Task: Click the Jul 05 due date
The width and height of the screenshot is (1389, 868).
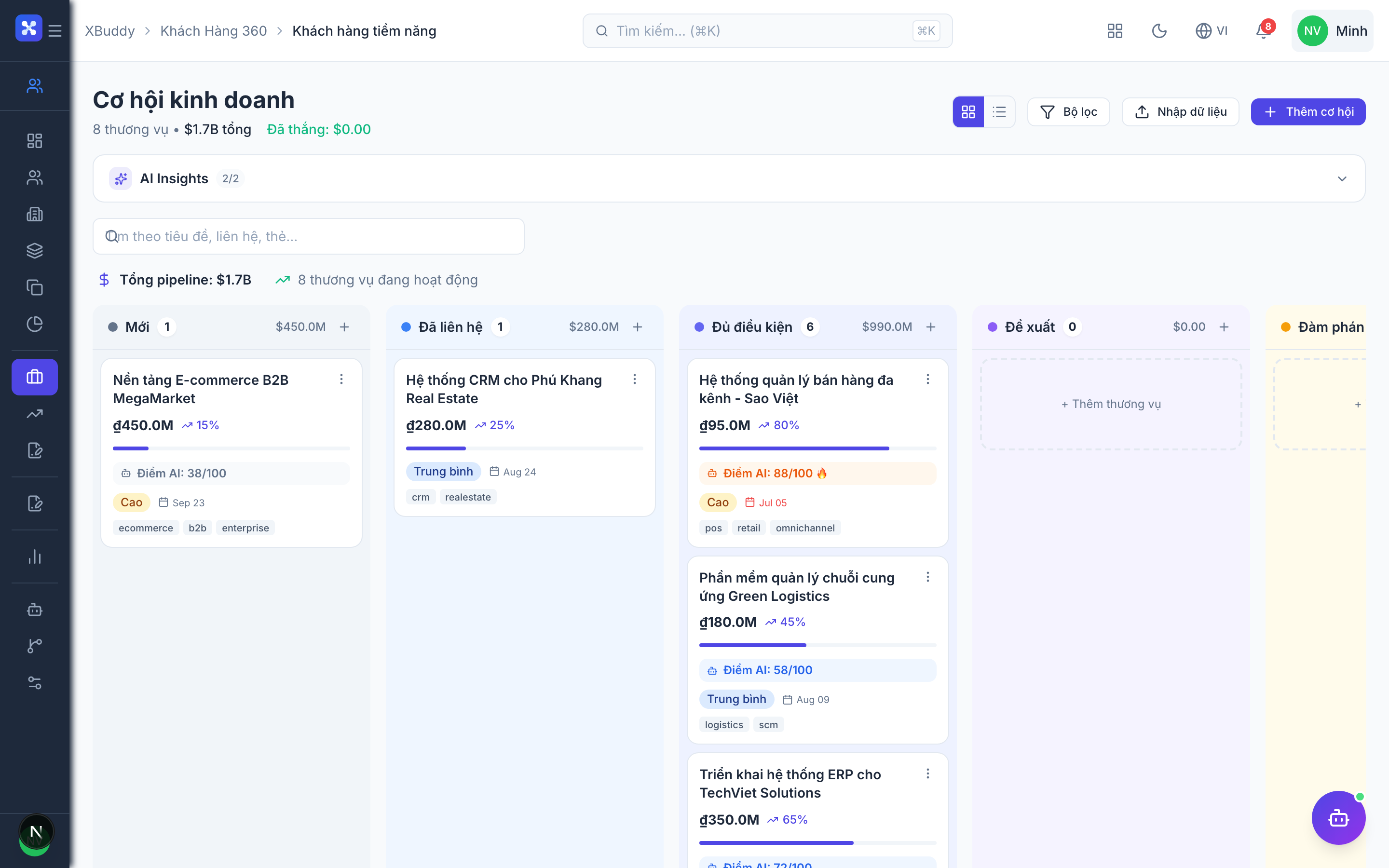Action: (766, 502)
